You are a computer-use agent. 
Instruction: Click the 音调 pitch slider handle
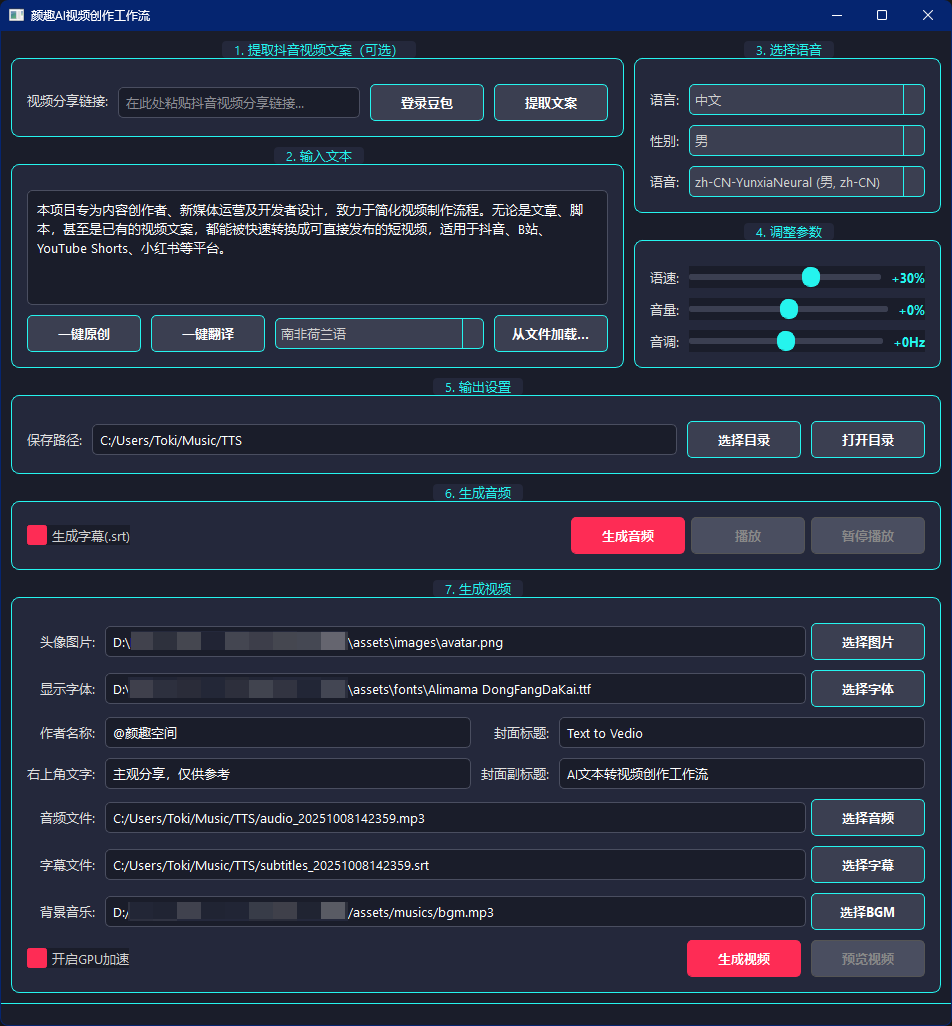pyautogui.click(x=786, y=341)
